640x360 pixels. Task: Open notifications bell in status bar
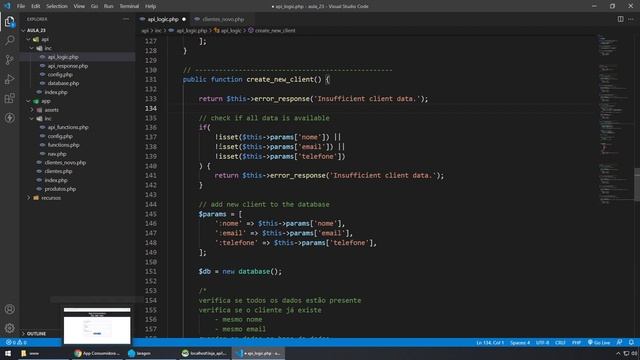(631, 342)
